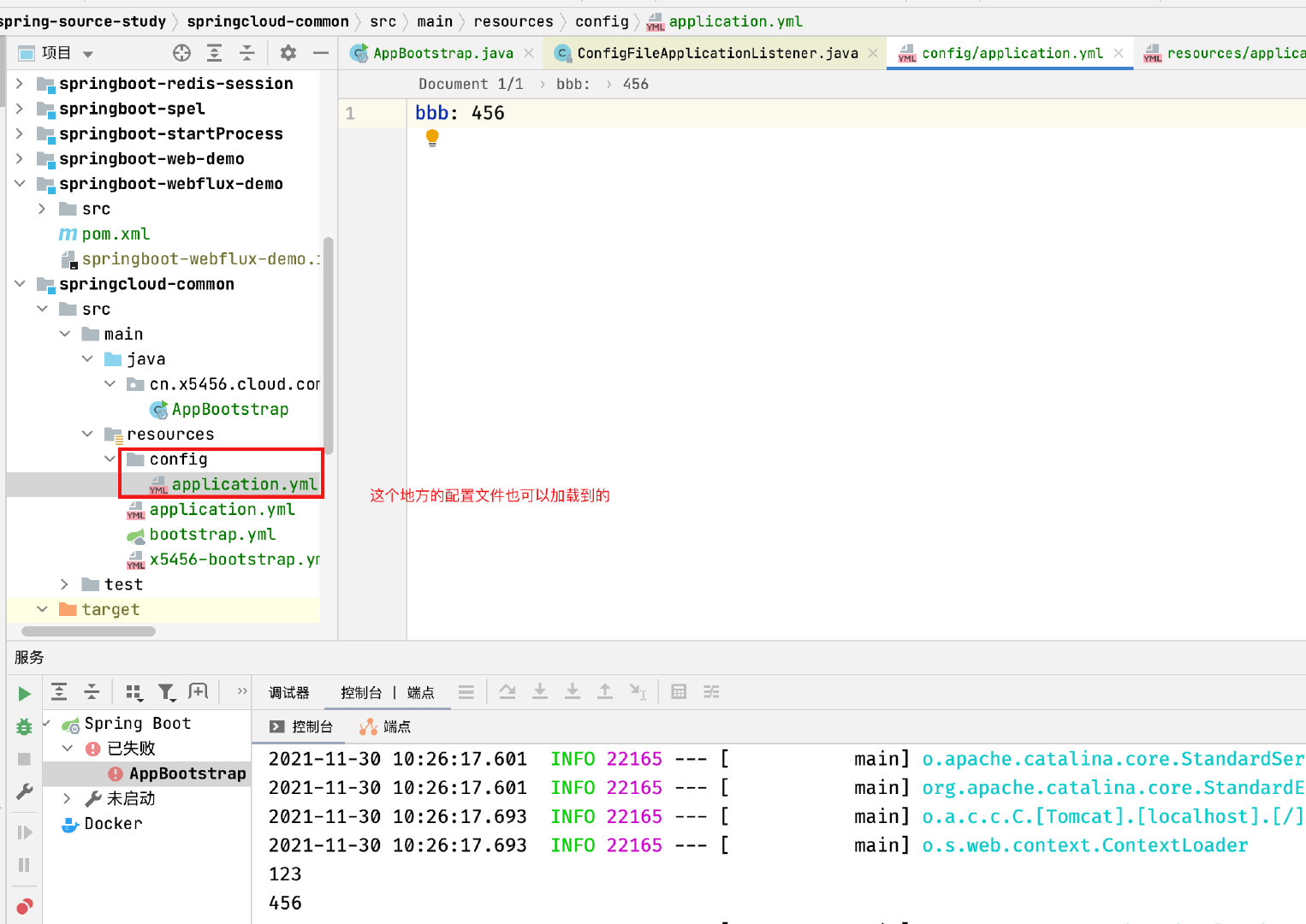1306x924 pixels.
Task: Click collapse all icon in project panel
Action: point(247,53)
